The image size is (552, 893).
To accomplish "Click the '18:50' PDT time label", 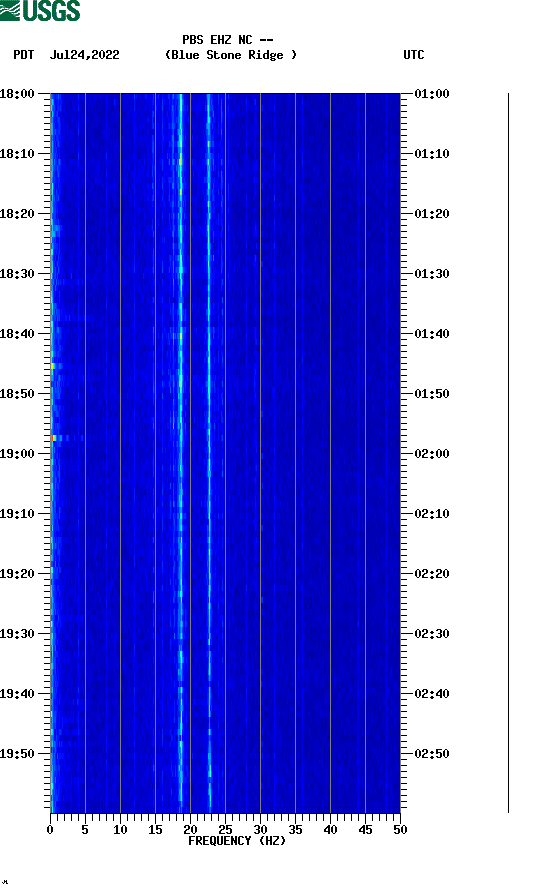I will 17,394.
